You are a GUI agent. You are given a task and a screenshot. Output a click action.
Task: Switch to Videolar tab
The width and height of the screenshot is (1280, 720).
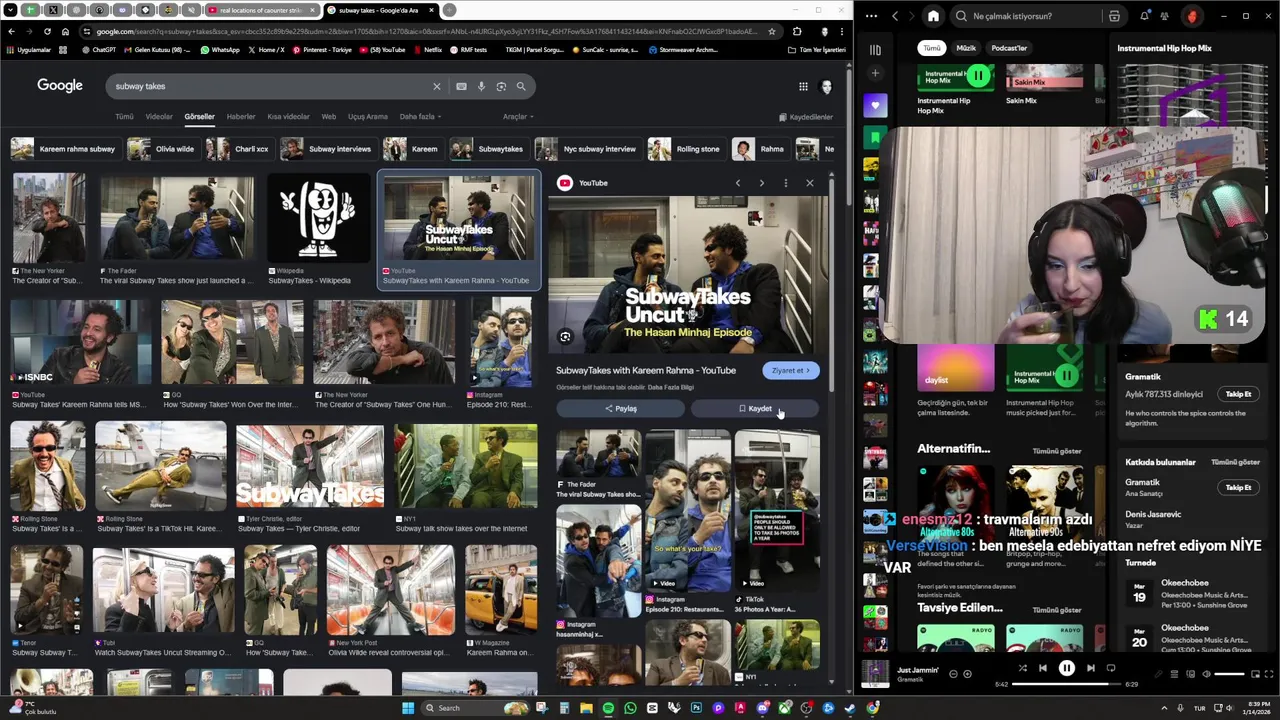159,117
